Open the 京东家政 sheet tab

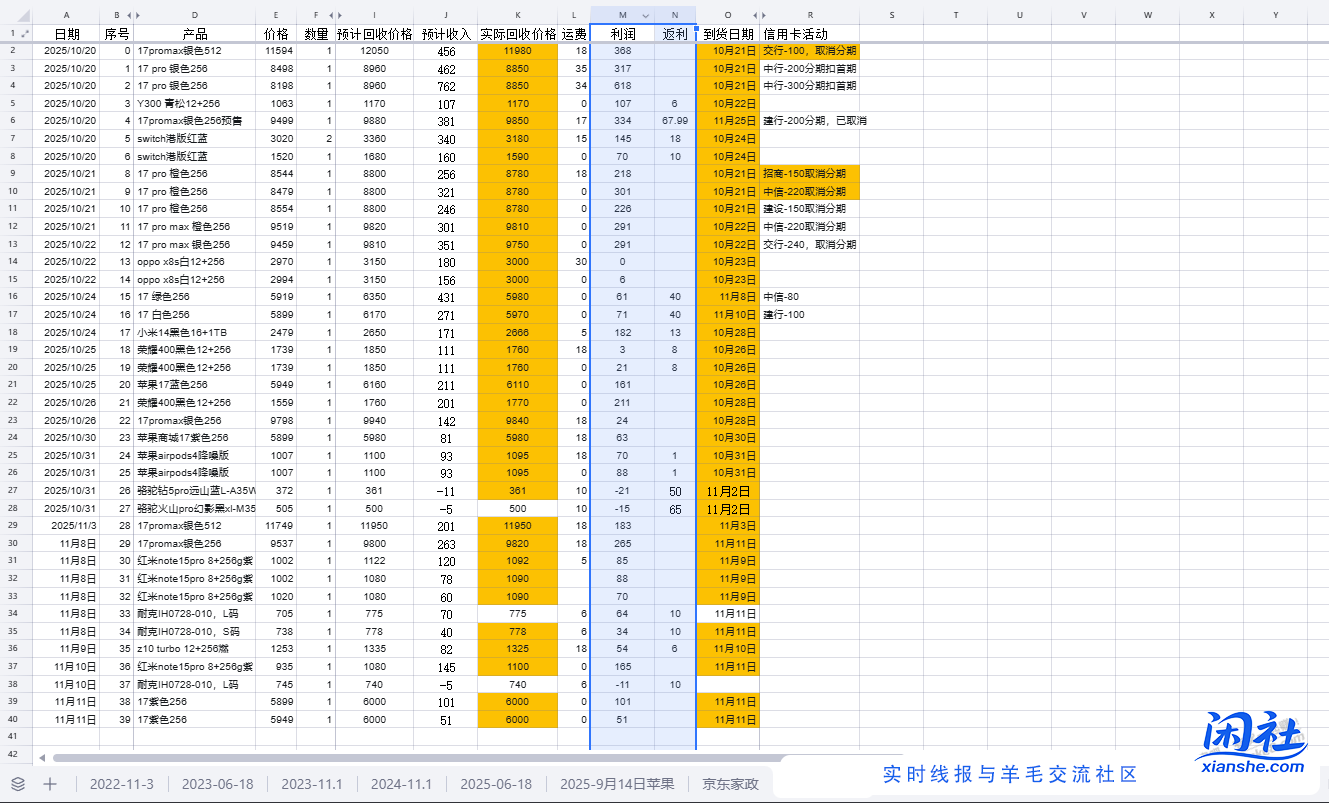pyautogui.click(x=729, y=784)
